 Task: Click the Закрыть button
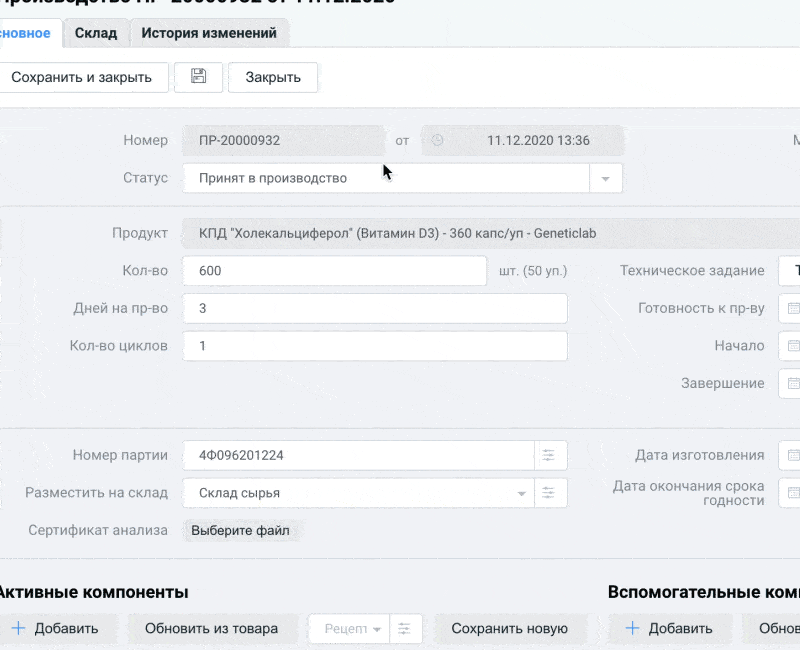[x=273, y=78]
